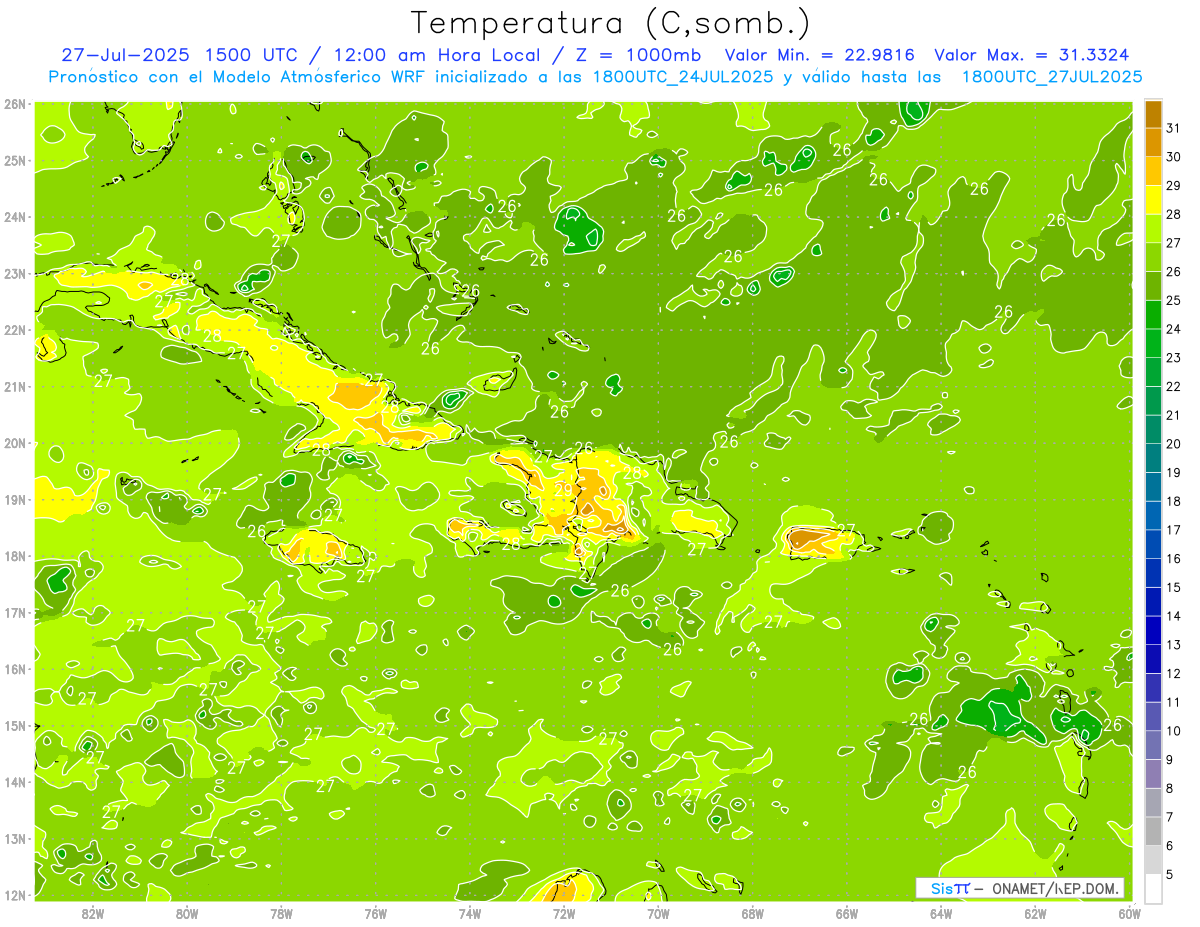
Task: Select the dark navy band between 12 and 13
Action: click(x=1153, y=659)
